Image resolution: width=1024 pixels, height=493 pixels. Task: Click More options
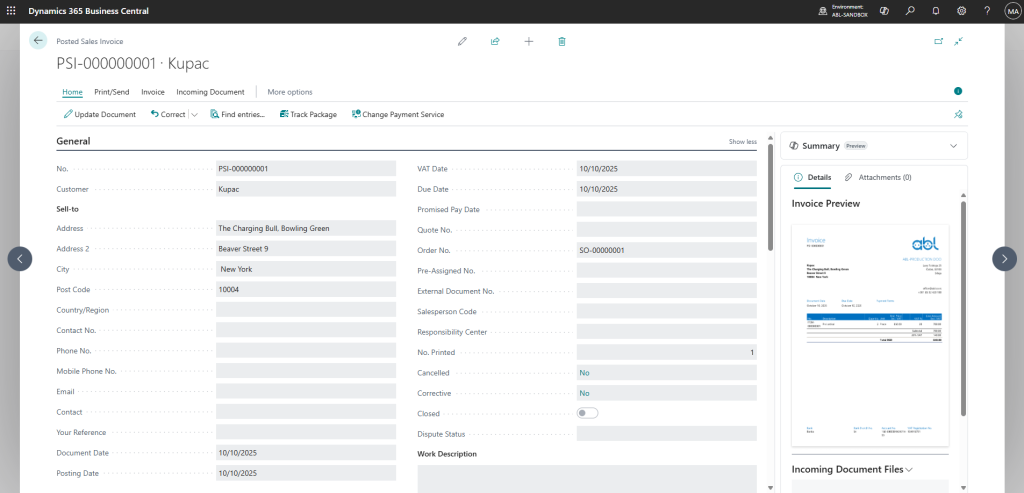tap(290, 92)
